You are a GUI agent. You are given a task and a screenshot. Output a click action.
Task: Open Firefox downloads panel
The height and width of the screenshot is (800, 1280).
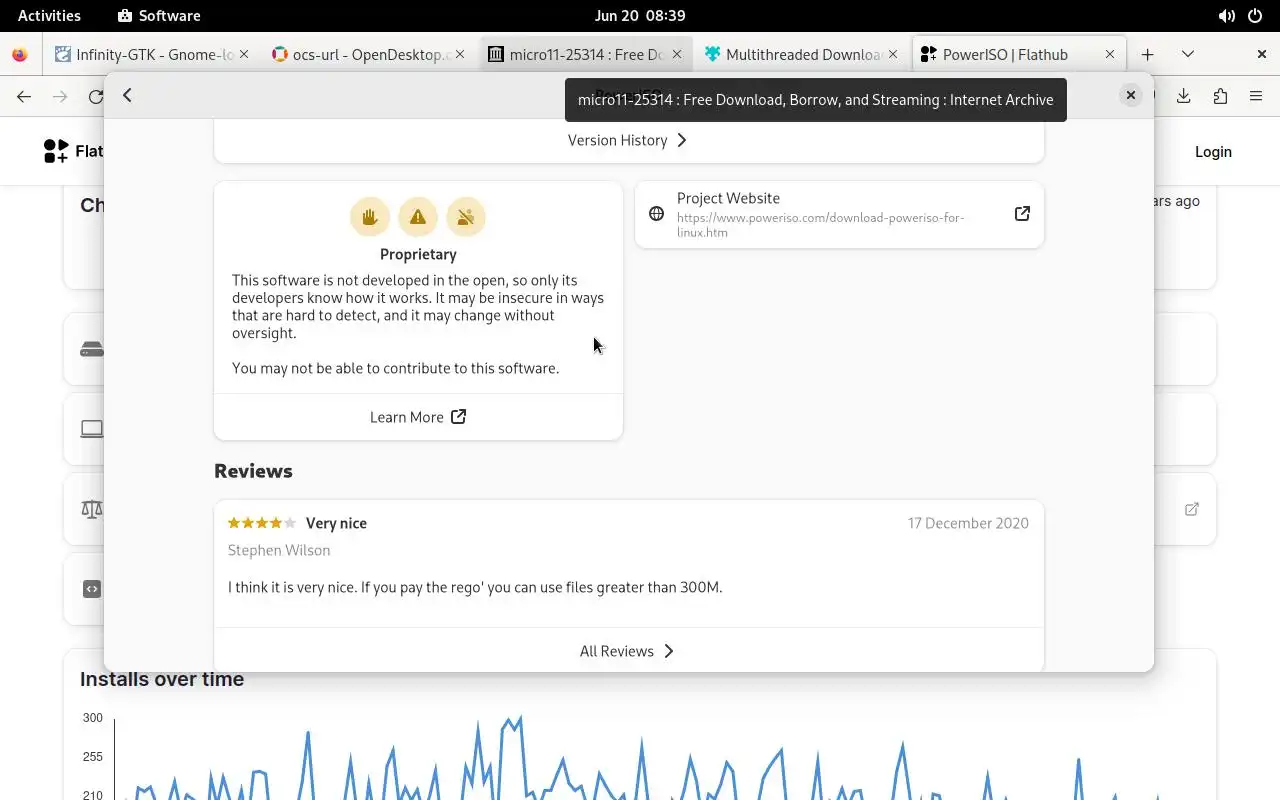[x=1184, y=96]
